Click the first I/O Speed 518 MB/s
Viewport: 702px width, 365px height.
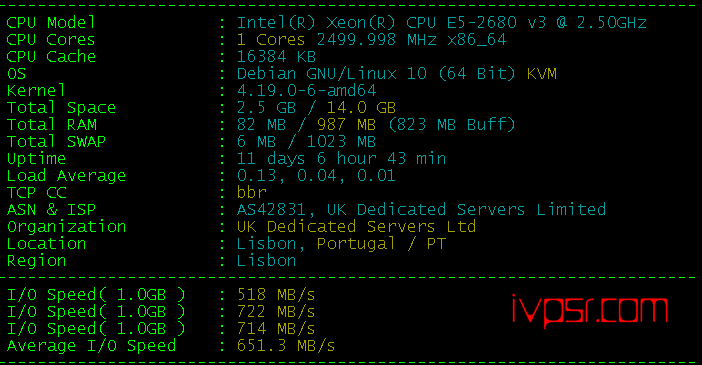(276, 295)
